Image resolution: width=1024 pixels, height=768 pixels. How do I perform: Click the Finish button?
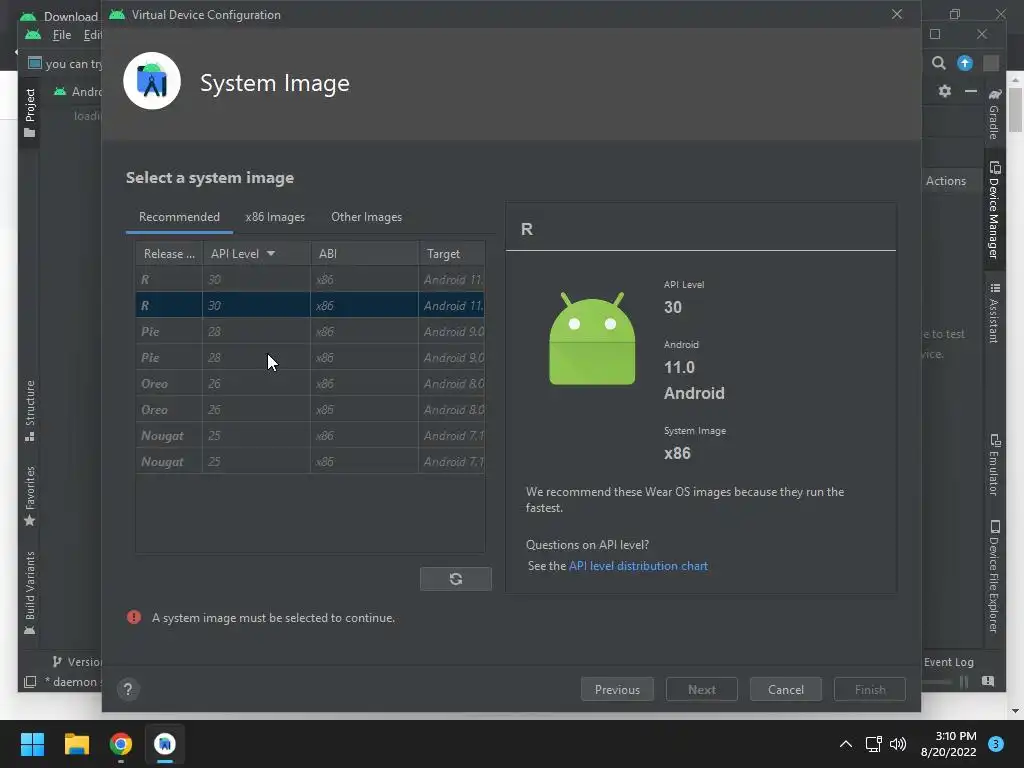pos(870,689)
